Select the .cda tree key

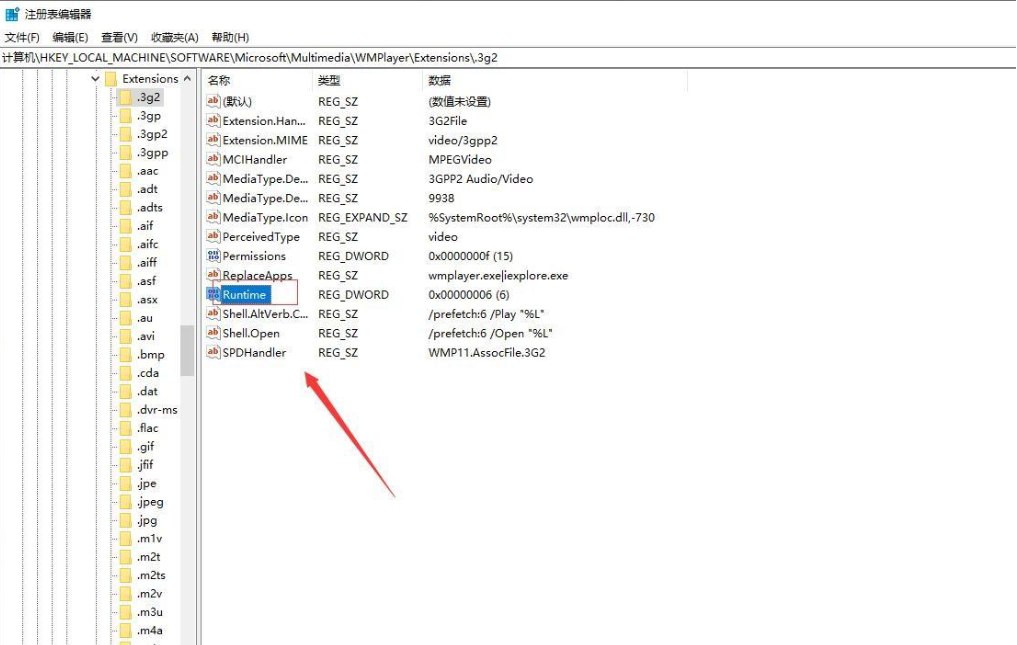click(148, 373)
